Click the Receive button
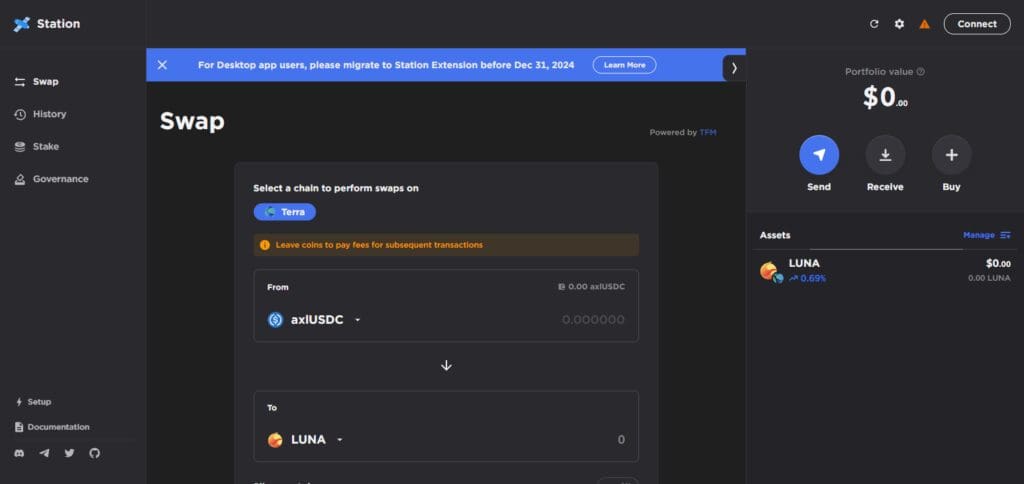The height and width of the screenshot is (484, 1024). tap(885, 155)
